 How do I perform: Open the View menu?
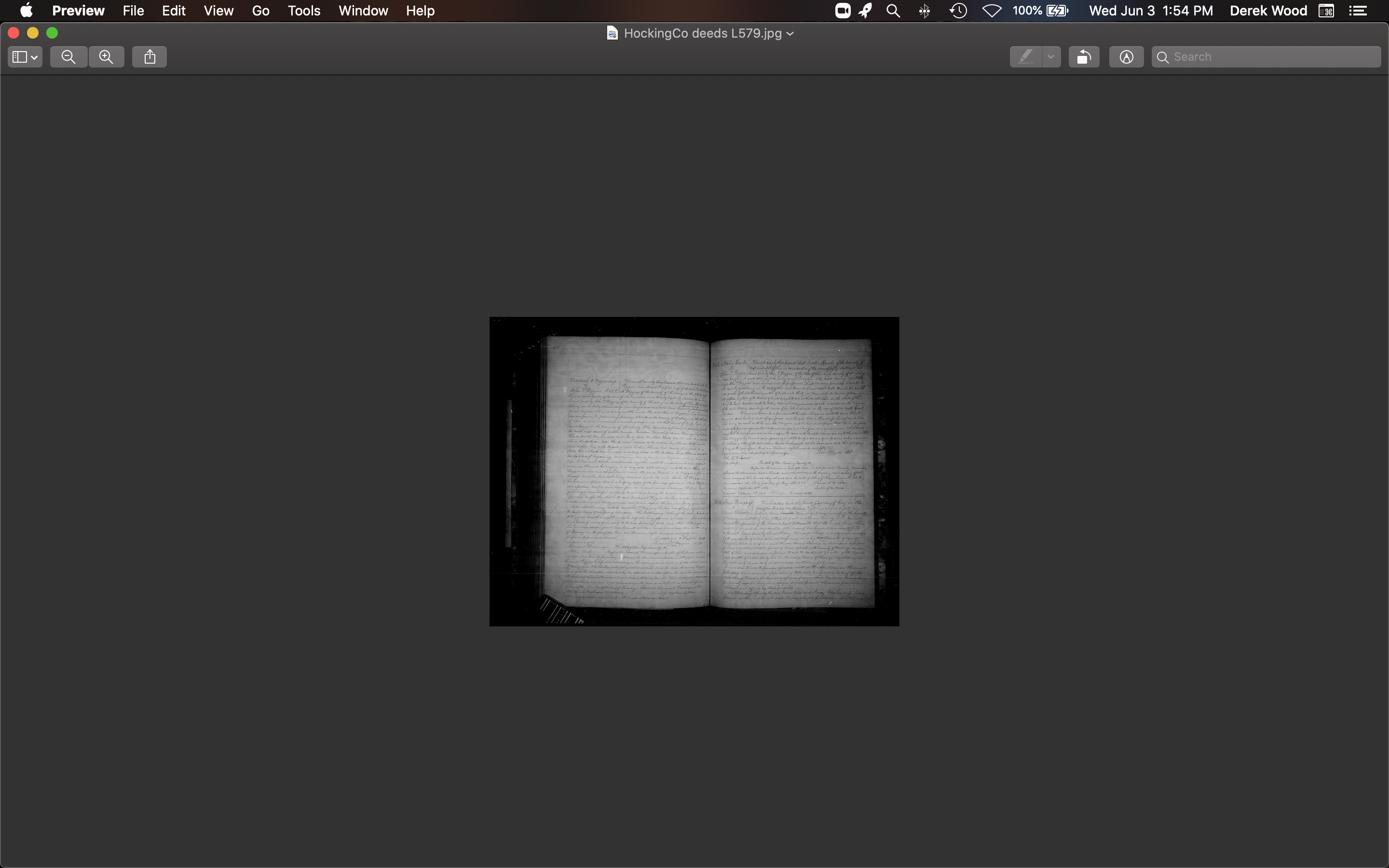pos(218,11)
